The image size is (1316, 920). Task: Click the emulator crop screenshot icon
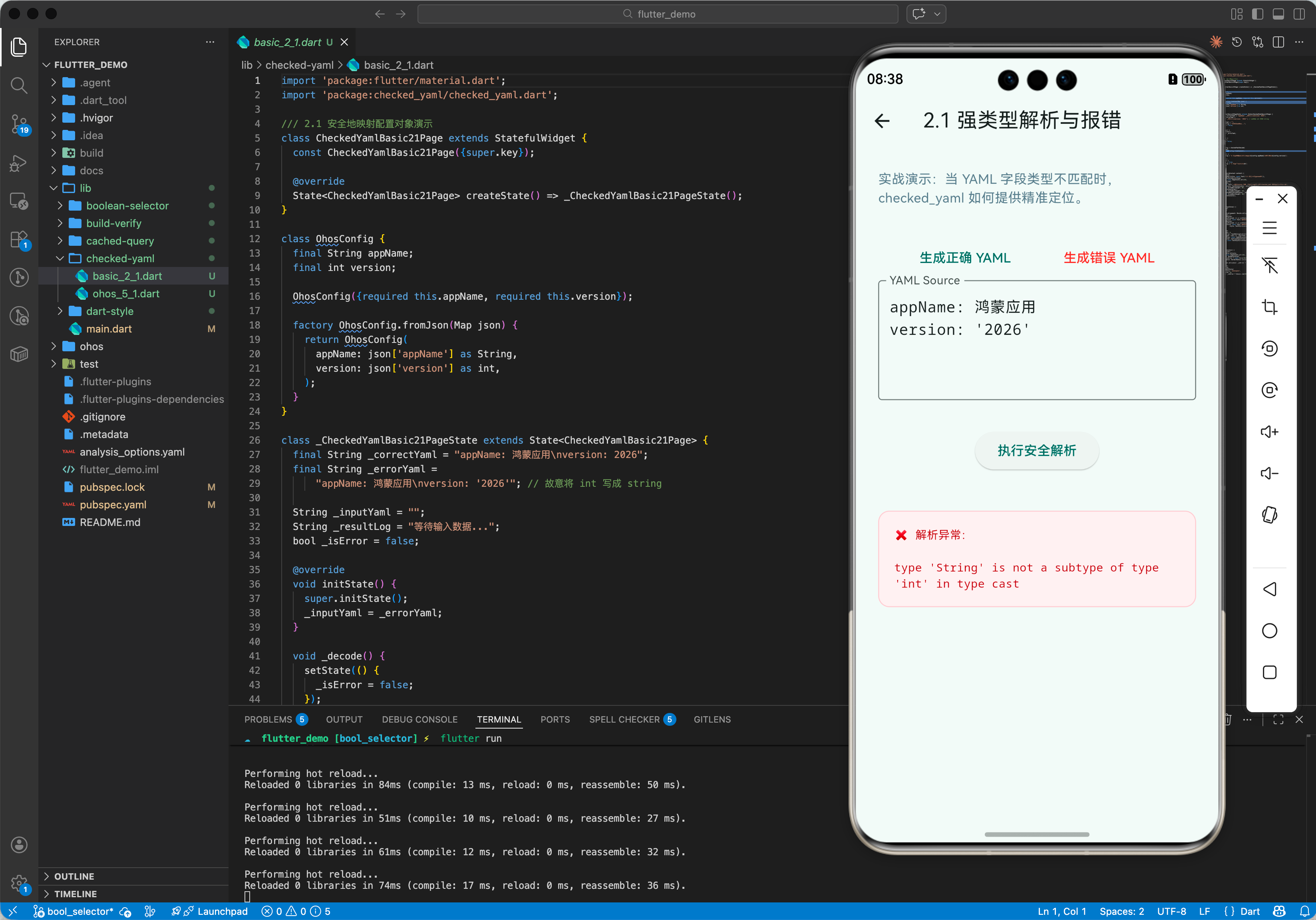pos(1269,307)
